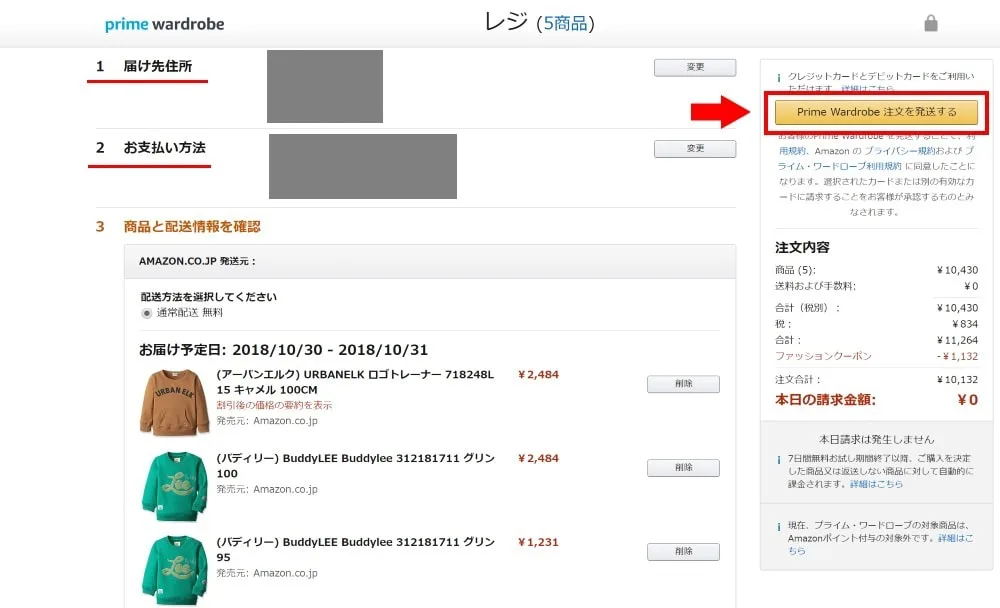Image resolution: width=1000 pixels, height=608 pixels.
Task: Click Prime Wardrobe 注文を発送する button
Action: click(876, 112)
